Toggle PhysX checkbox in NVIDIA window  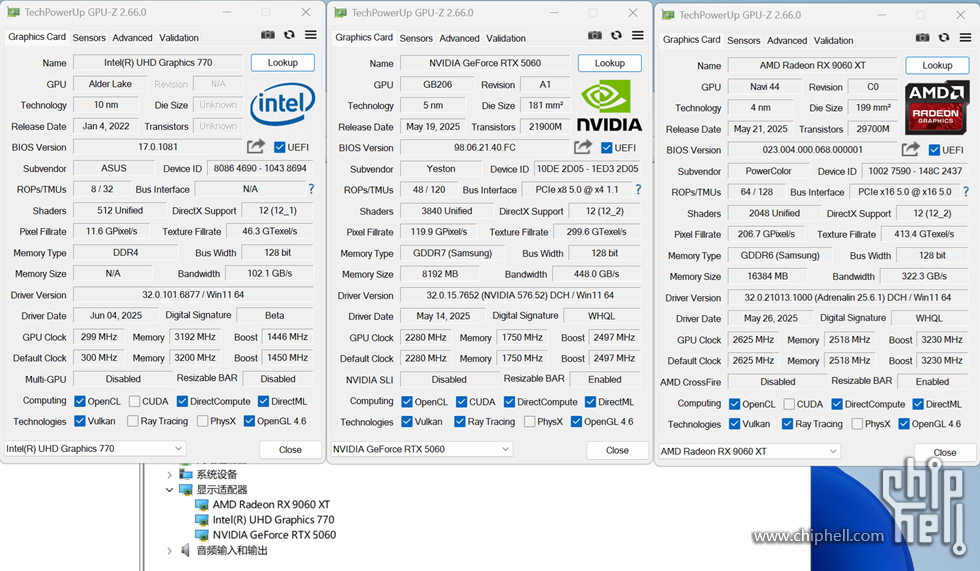tap(529, 422)
